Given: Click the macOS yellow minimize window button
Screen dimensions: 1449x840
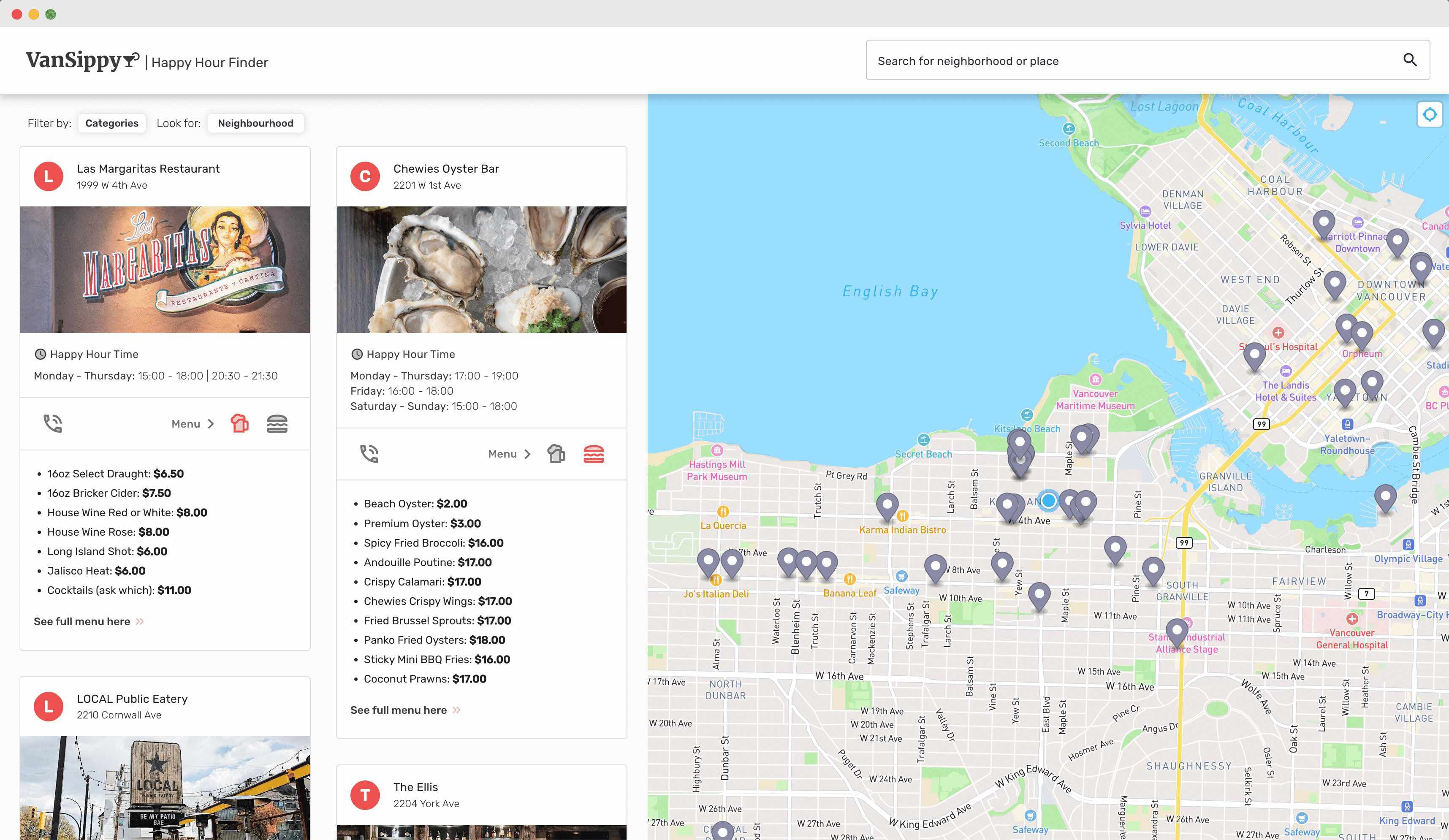Looking at the screenshot, I should point(34,14).
